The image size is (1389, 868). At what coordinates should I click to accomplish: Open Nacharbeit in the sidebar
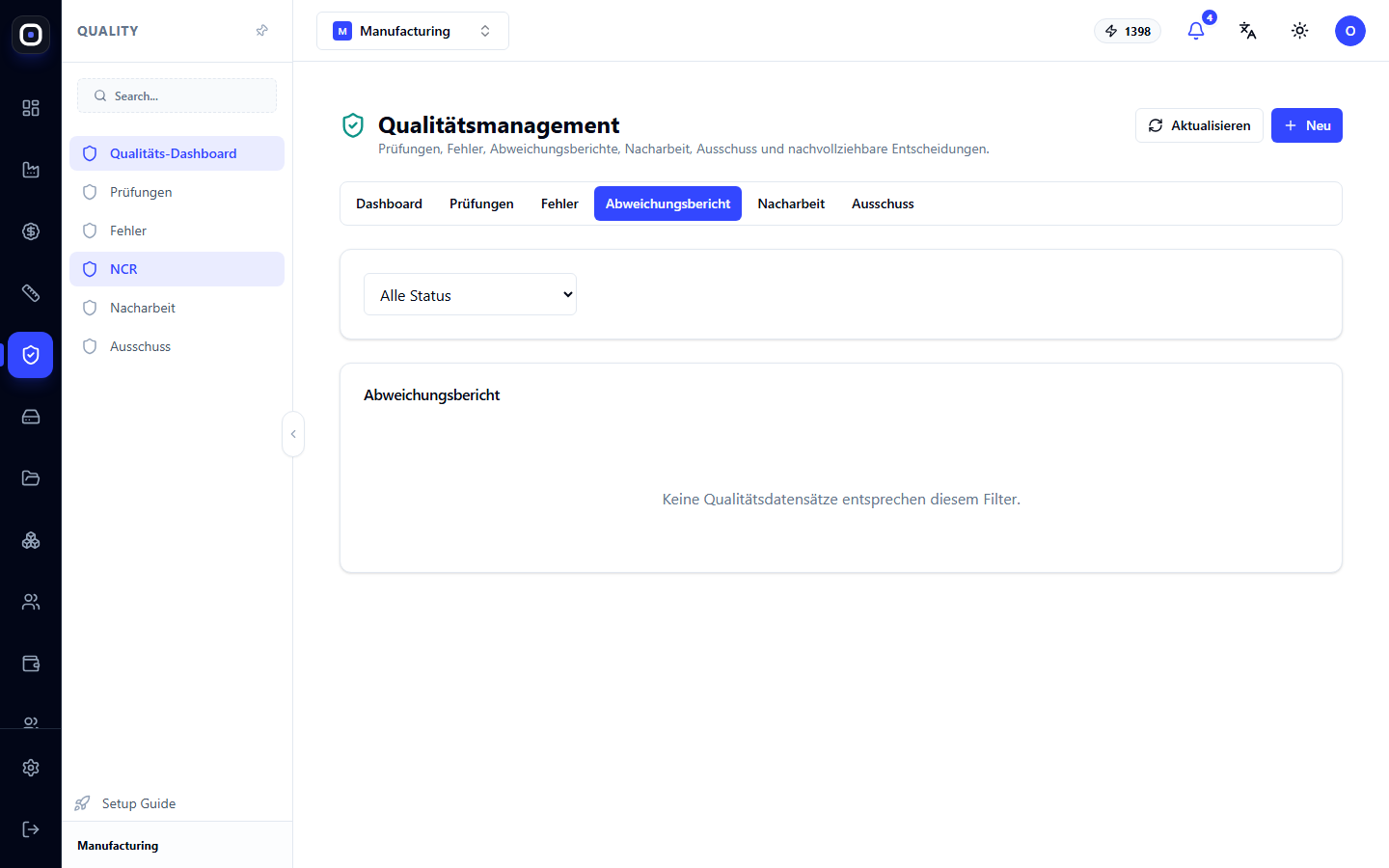coord(177,308)
